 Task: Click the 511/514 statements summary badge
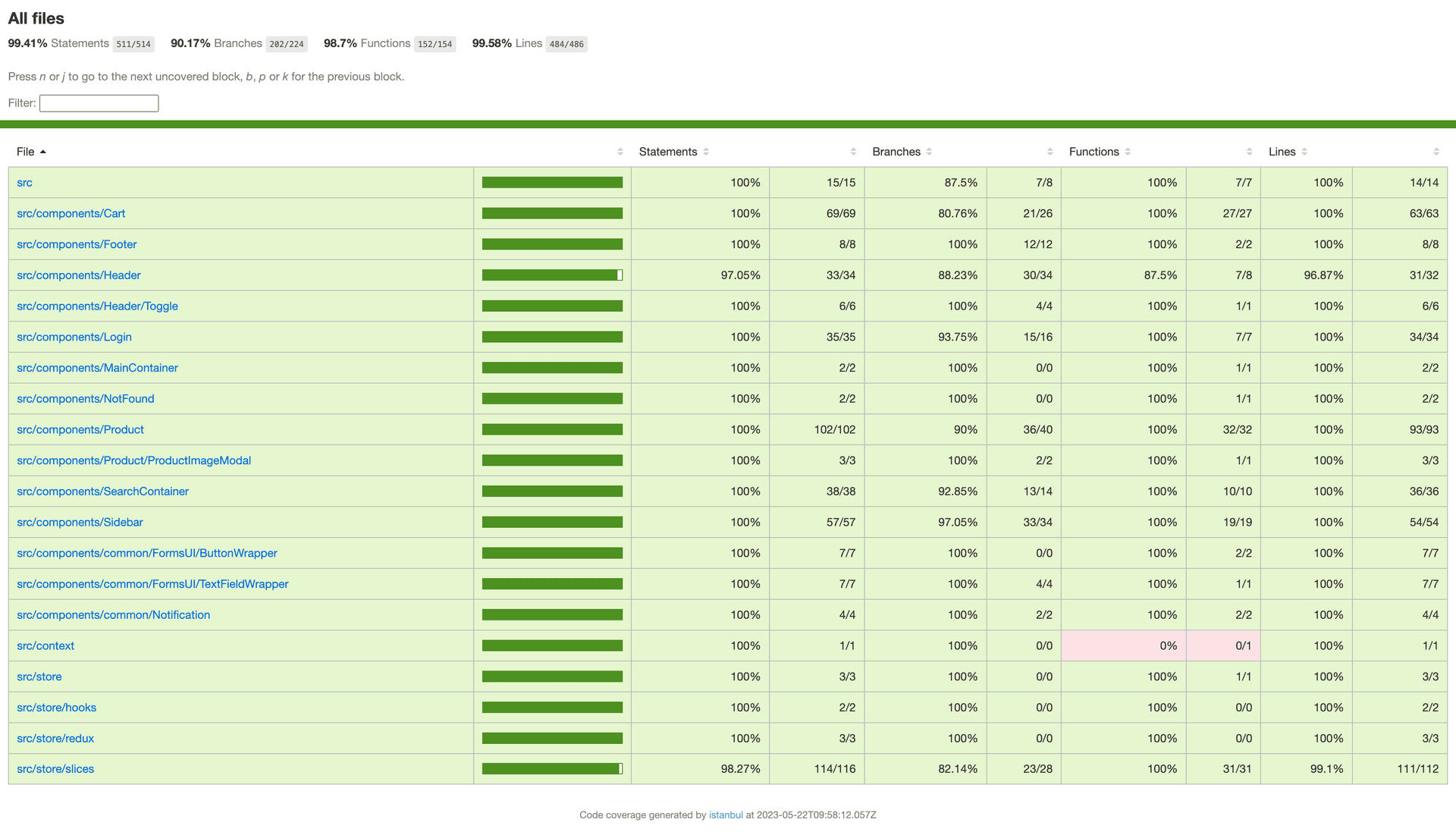click(x=133, y=44)
